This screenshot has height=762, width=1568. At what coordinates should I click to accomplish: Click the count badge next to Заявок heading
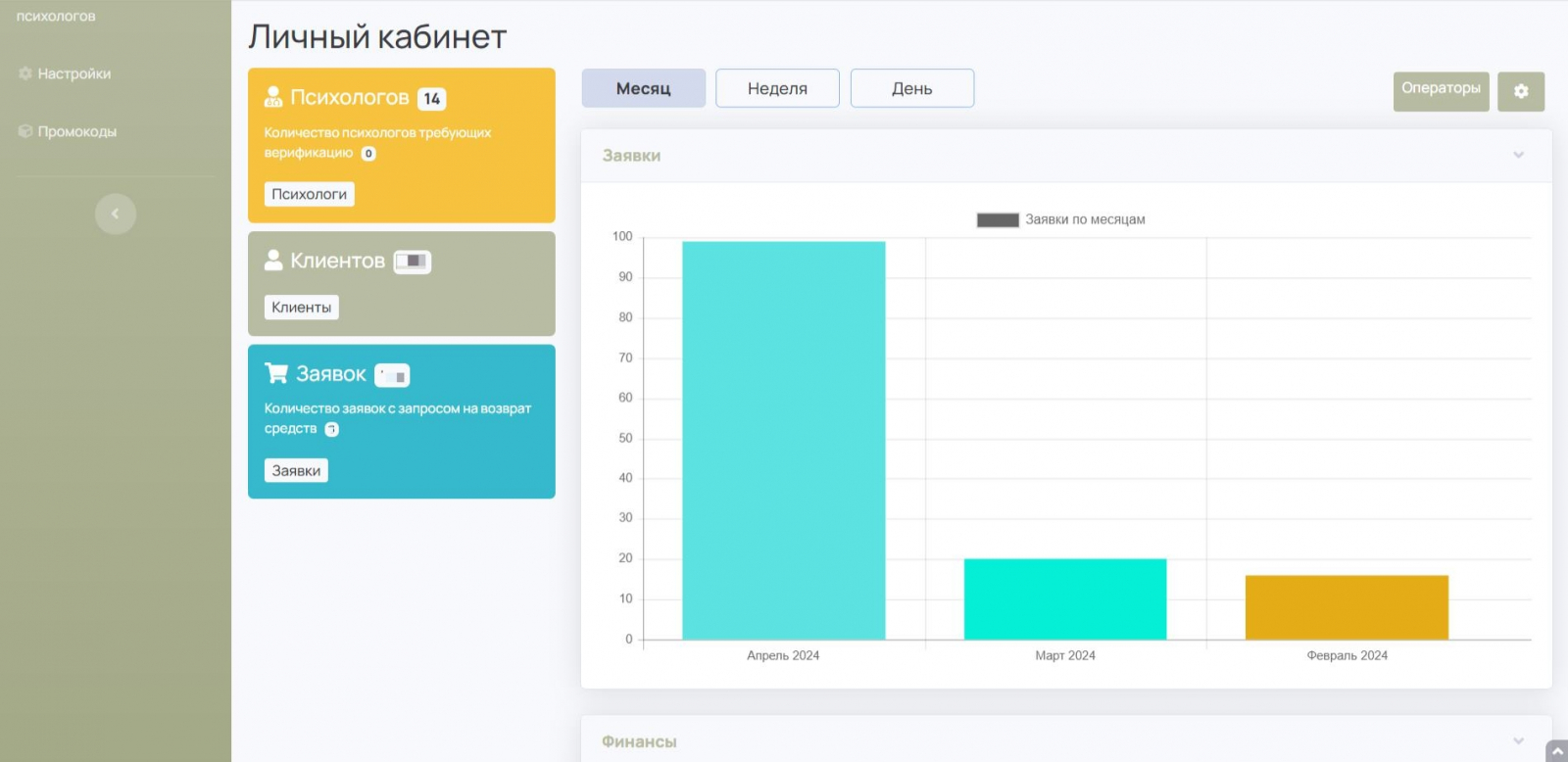pos(392,375)
